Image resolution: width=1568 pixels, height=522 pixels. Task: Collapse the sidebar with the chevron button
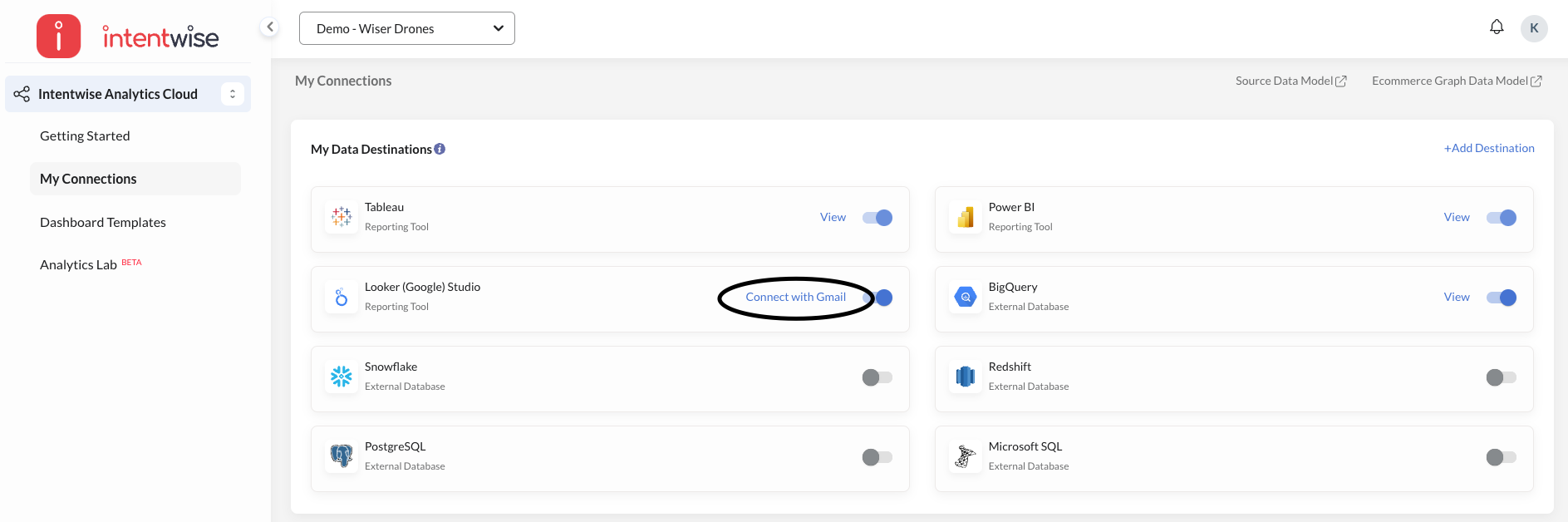pyautogui.click(x=269, y=27)
